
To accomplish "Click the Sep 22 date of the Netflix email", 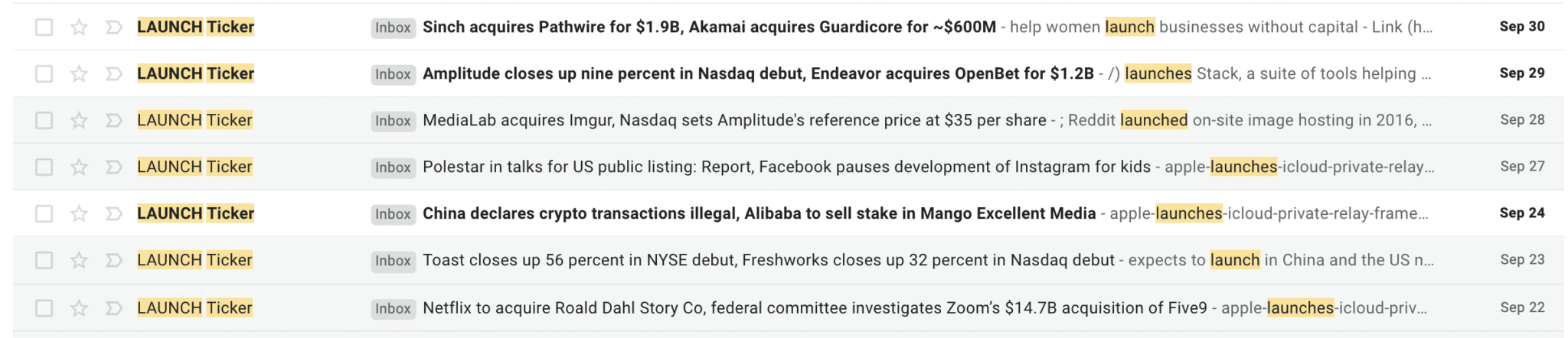I will 1522,307.
